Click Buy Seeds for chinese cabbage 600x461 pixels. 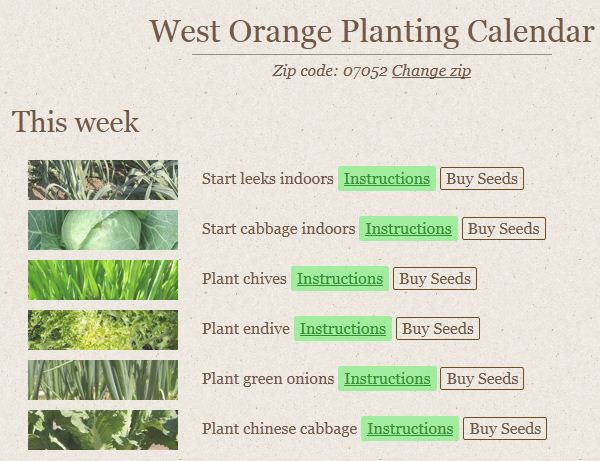click(x=505, y=429)
